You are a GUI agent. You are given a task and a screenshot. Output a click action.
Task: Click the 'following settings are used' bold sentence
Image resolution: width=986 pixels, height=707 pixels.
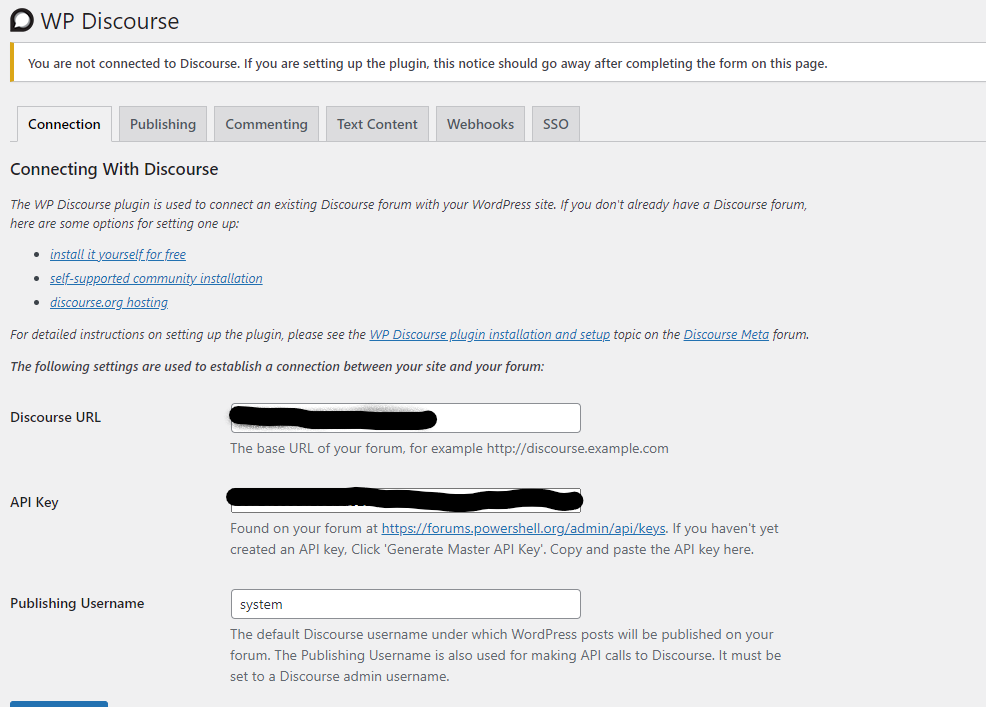[277, 366]
